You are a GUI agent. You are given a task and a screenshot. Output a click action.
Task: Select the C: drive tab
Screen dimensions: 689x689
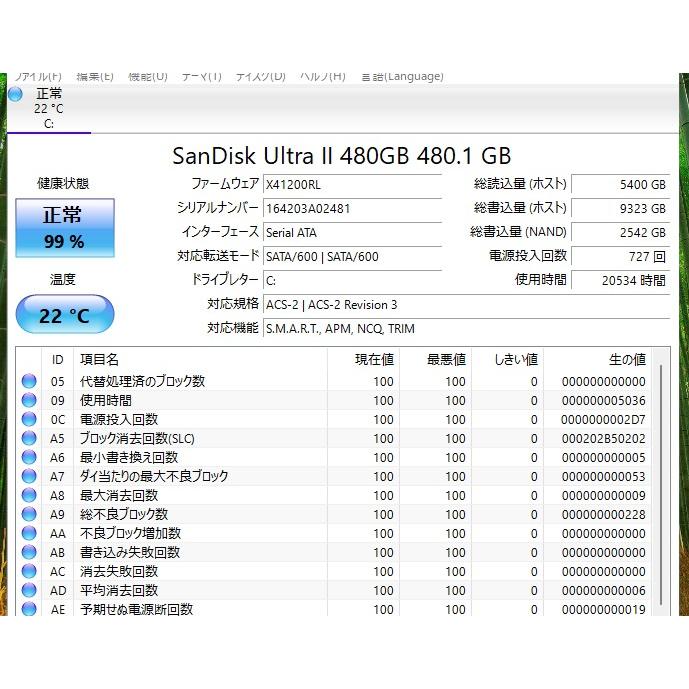[48, 108]
